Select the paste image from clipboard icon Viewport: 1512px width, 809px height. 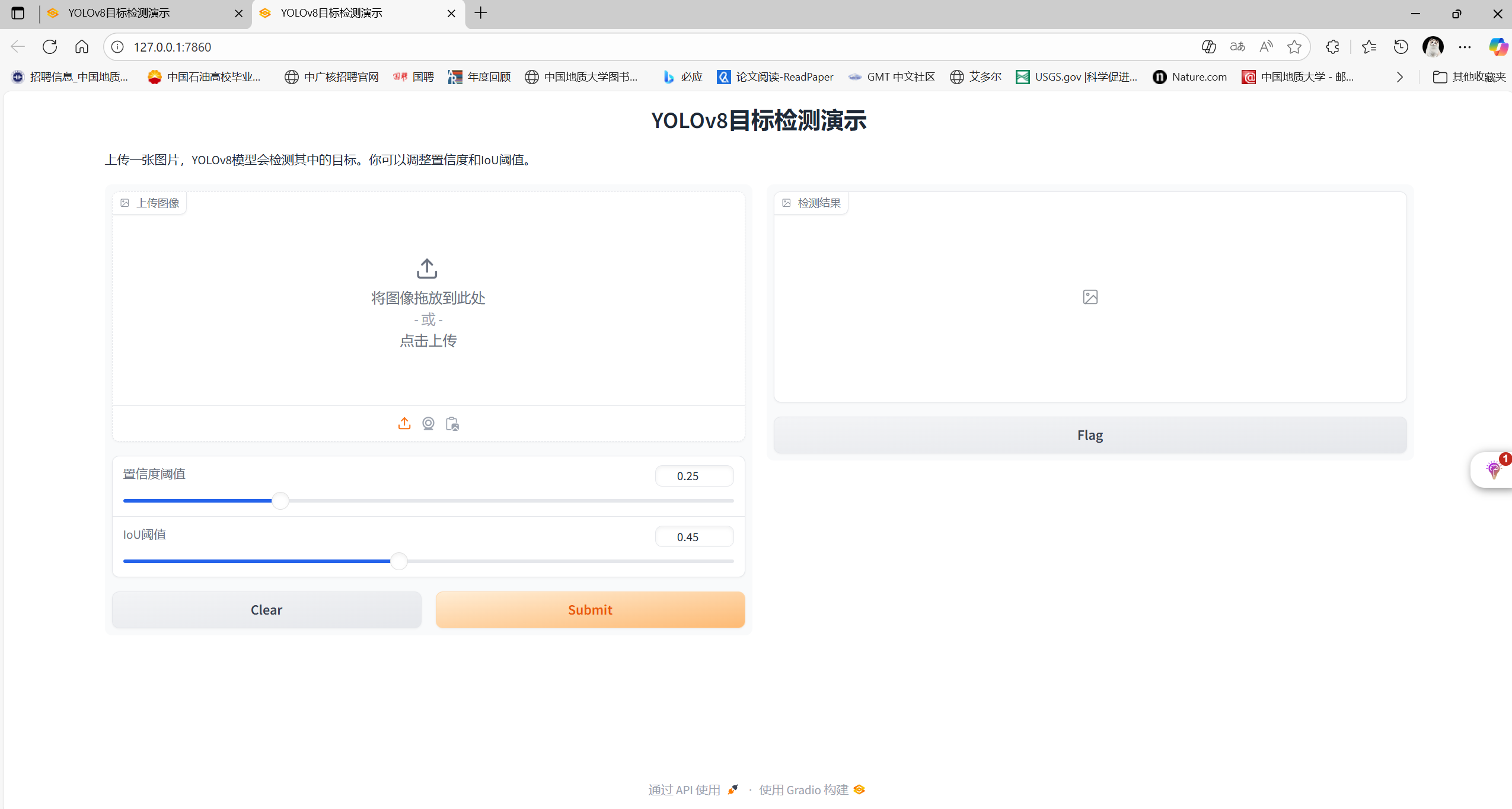pos(452,424)
